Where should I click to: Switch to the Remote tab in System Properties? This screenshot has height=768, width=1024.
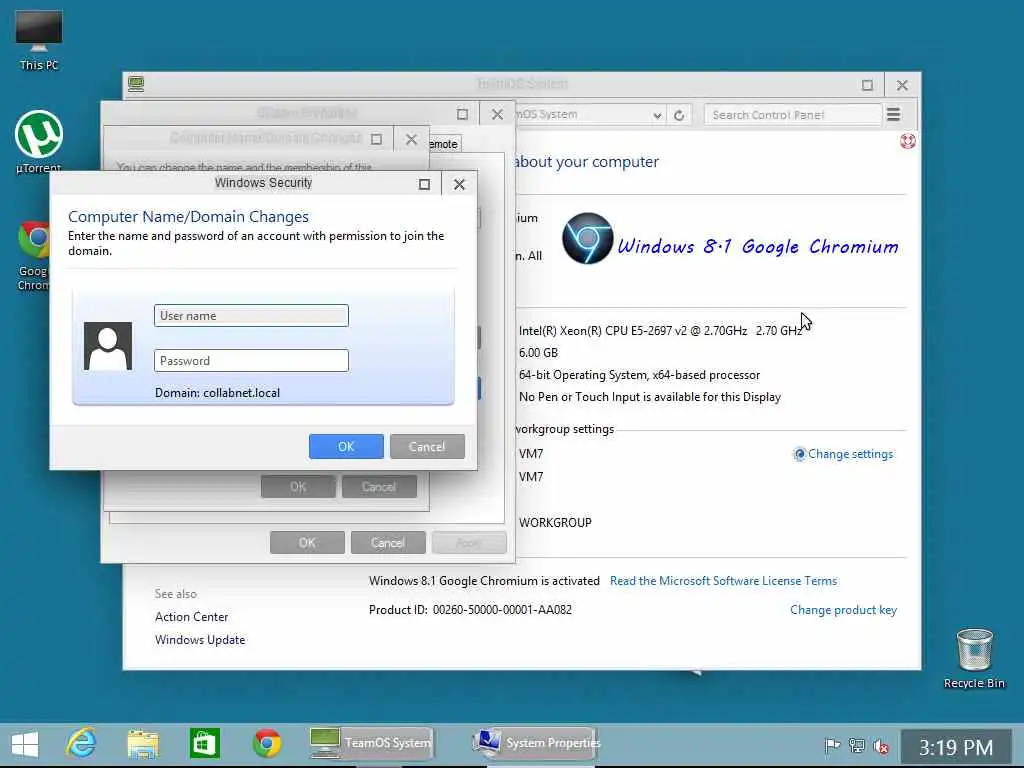tap(444, 144)
